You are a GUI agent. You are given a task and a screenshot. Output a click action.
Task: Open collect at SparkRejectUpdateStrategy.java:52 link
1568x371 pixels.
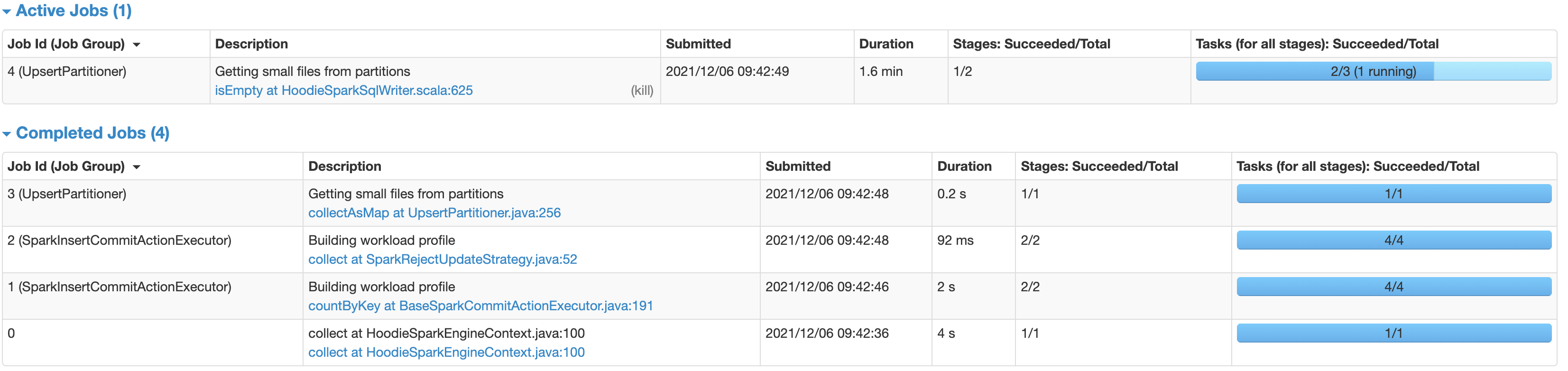pyautogui.click(x=443, y=259)
